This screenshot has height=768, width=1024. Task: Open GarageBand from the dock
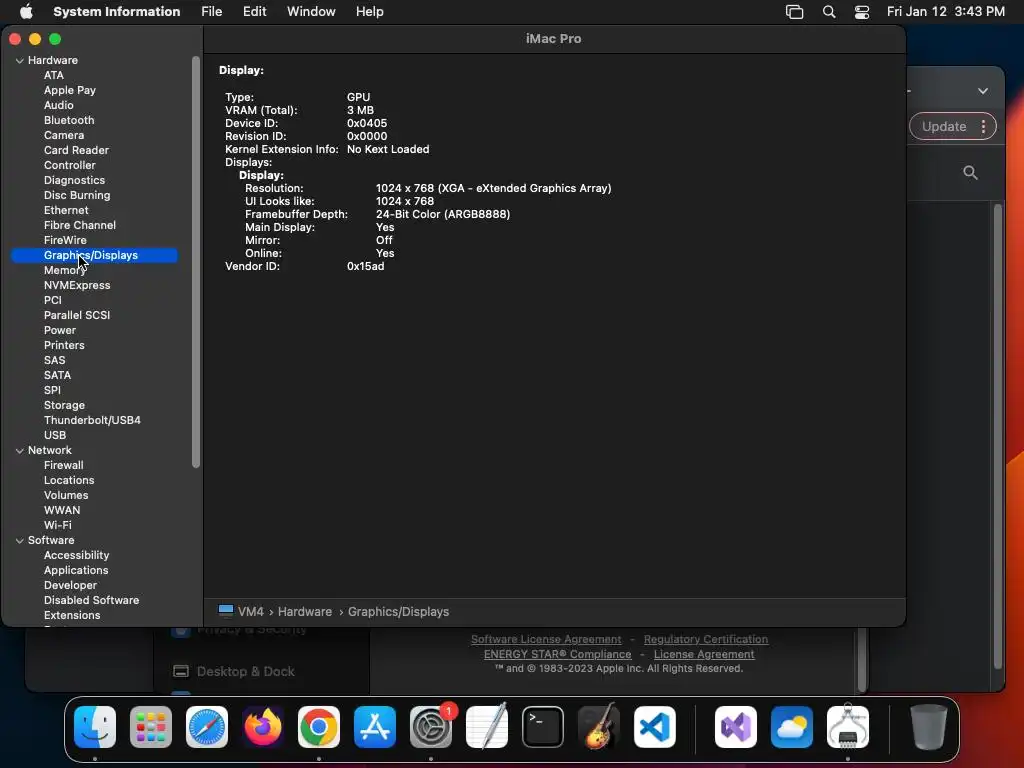[x=599, y=727]
